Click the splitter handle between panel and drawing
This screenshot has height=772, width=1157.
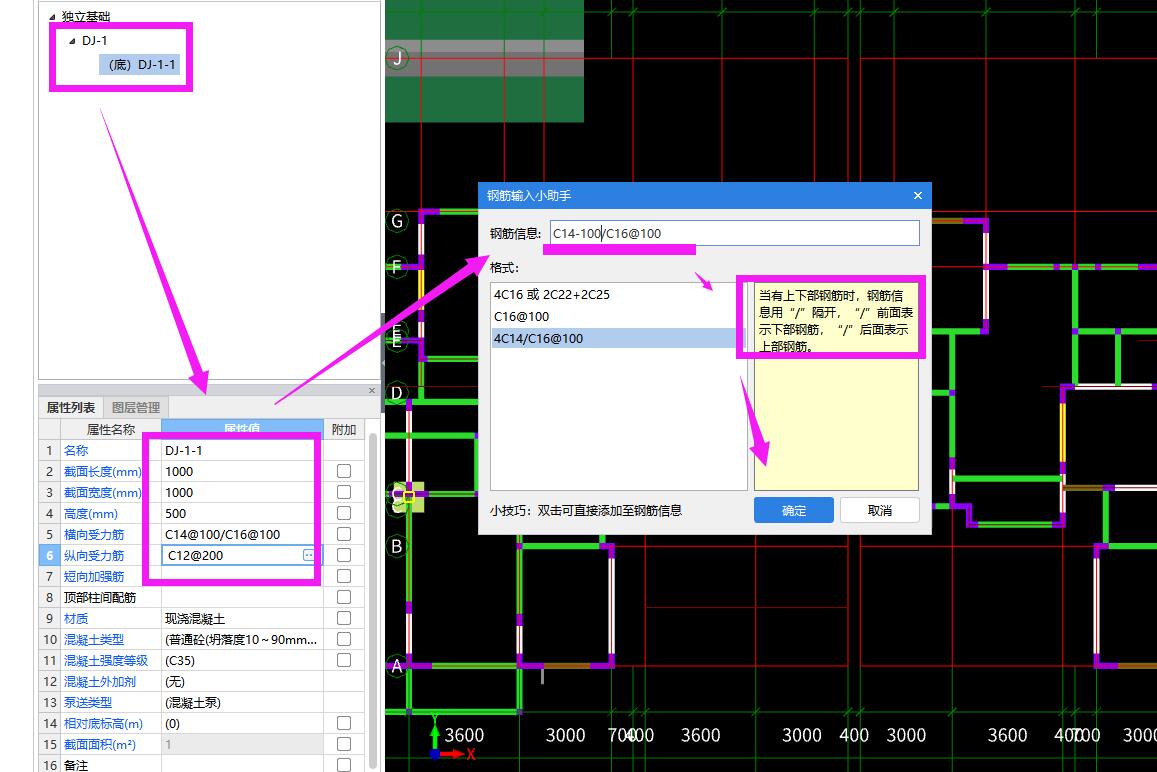coord(382,362)
